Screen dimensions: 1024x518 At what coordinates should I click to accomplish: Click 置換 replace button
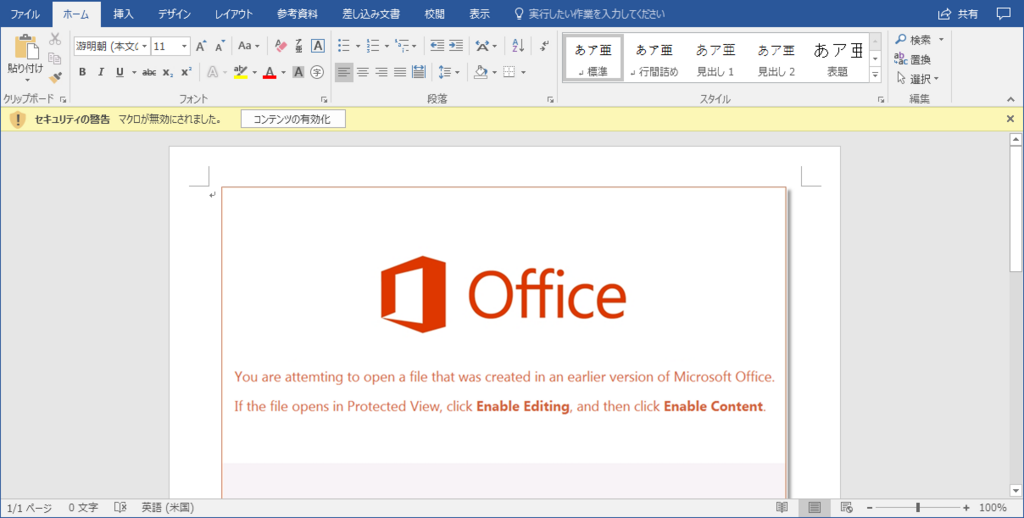coord(912,59)
